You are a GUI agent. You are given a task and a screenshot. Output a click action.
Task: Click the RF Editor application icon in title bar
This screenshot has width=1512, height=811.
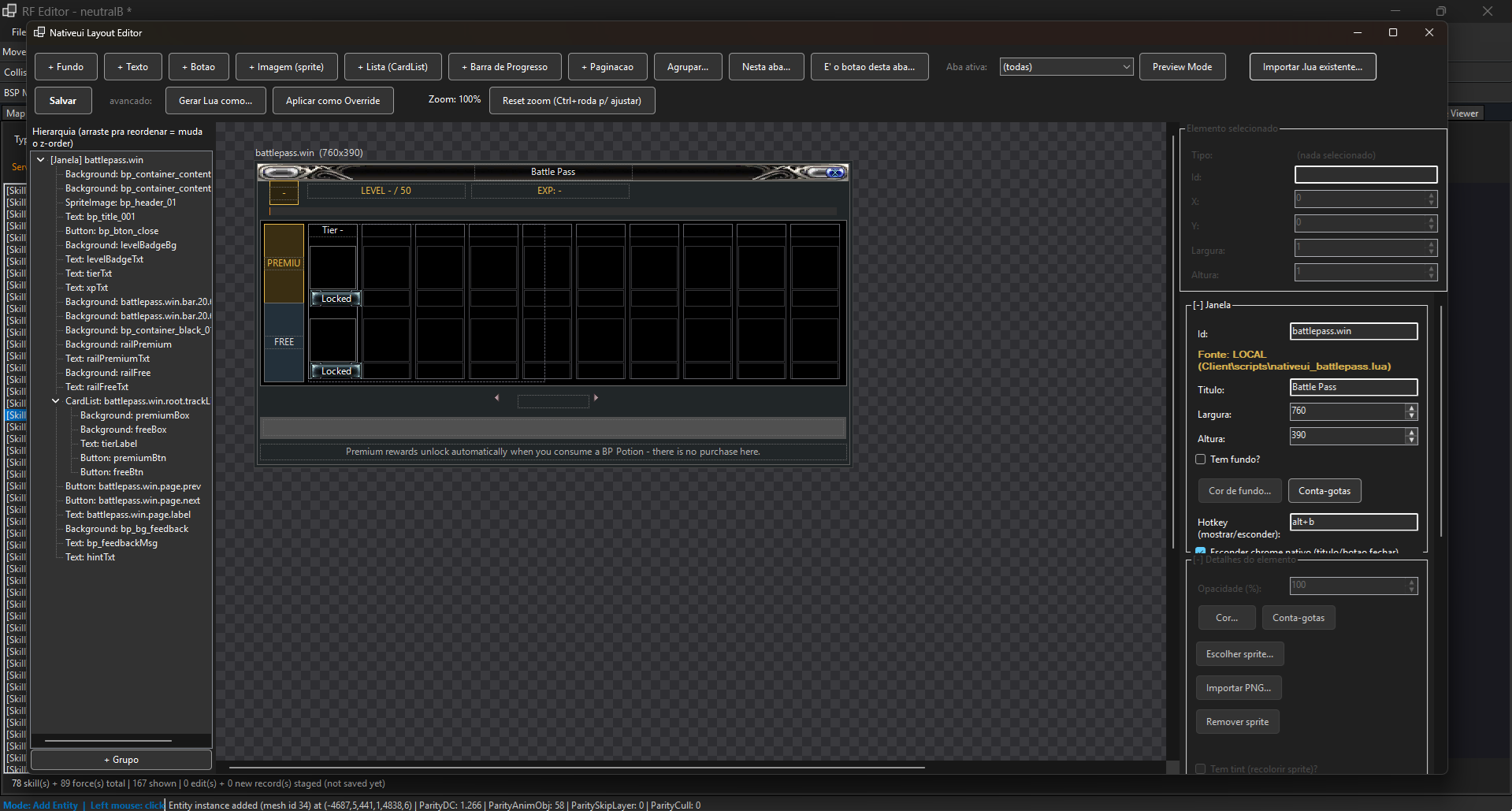point(9,11)
